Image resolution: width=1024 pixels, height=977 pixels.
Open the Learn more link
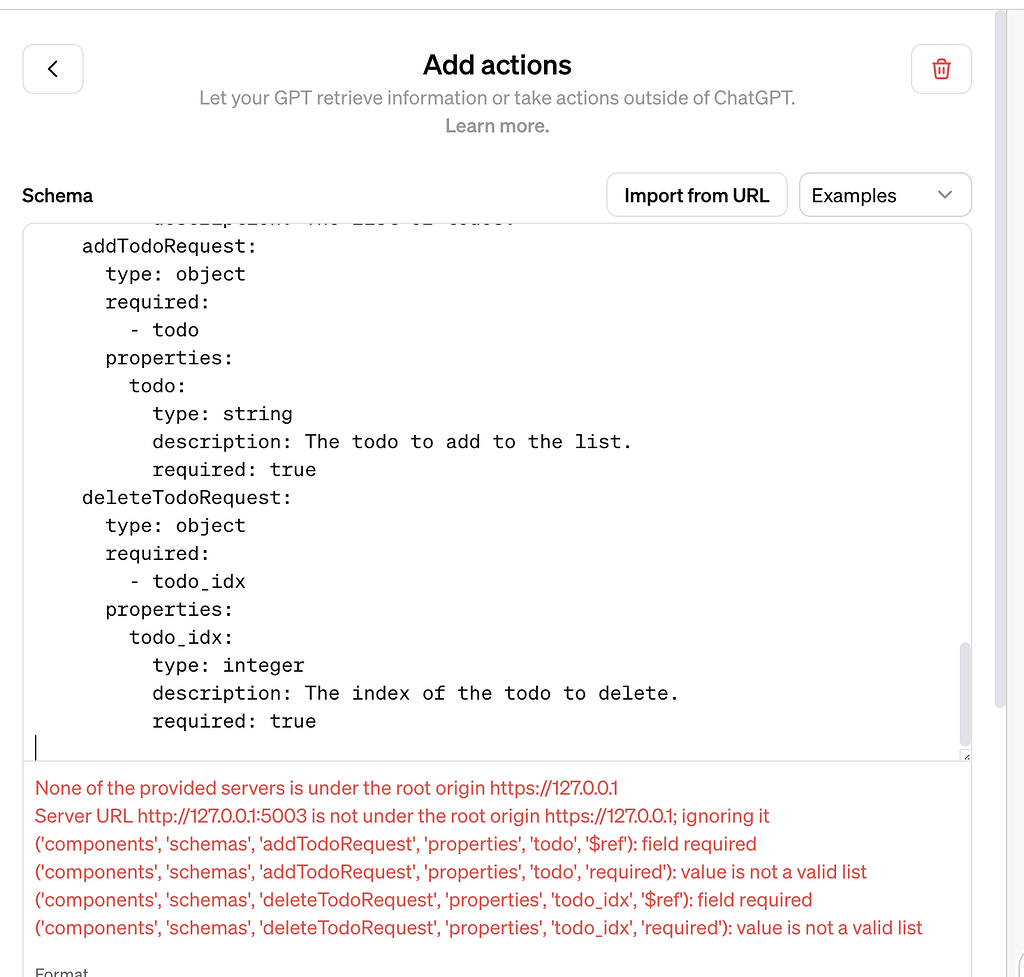[496, 125]
